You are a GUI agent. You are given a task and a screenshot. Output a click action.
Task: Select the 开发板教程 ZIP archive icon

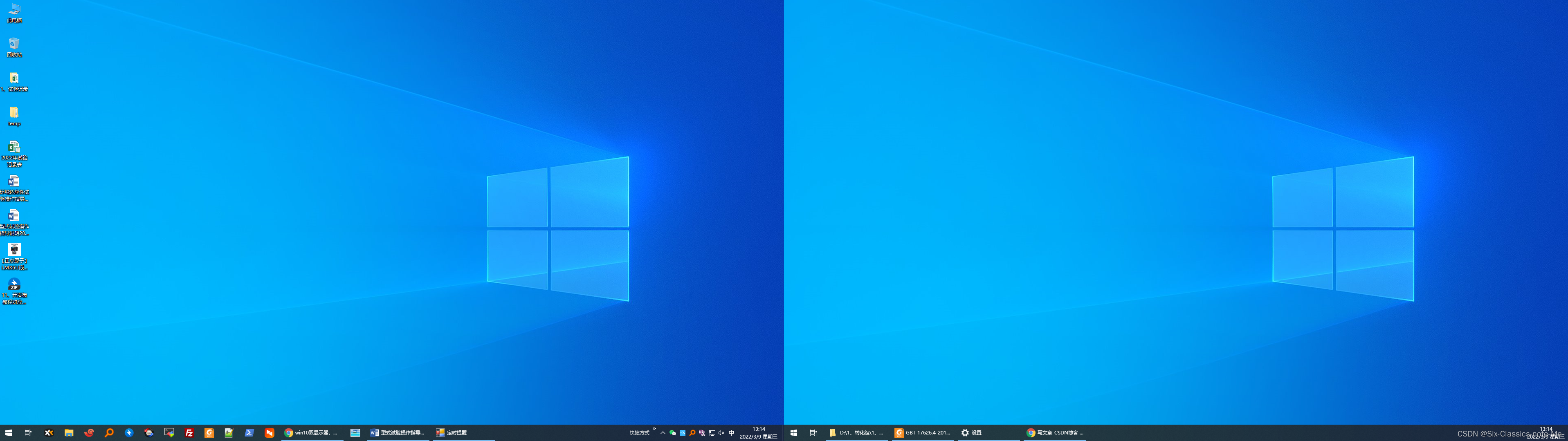tap(14, 291)
